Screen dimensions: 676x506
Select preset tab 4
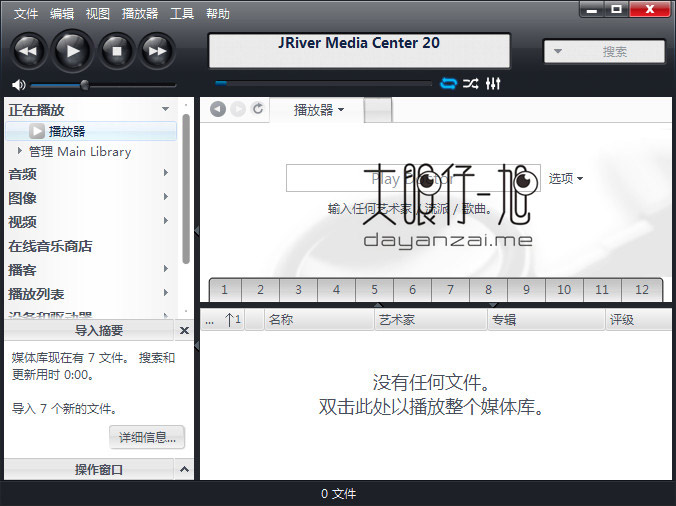[336, 290]
